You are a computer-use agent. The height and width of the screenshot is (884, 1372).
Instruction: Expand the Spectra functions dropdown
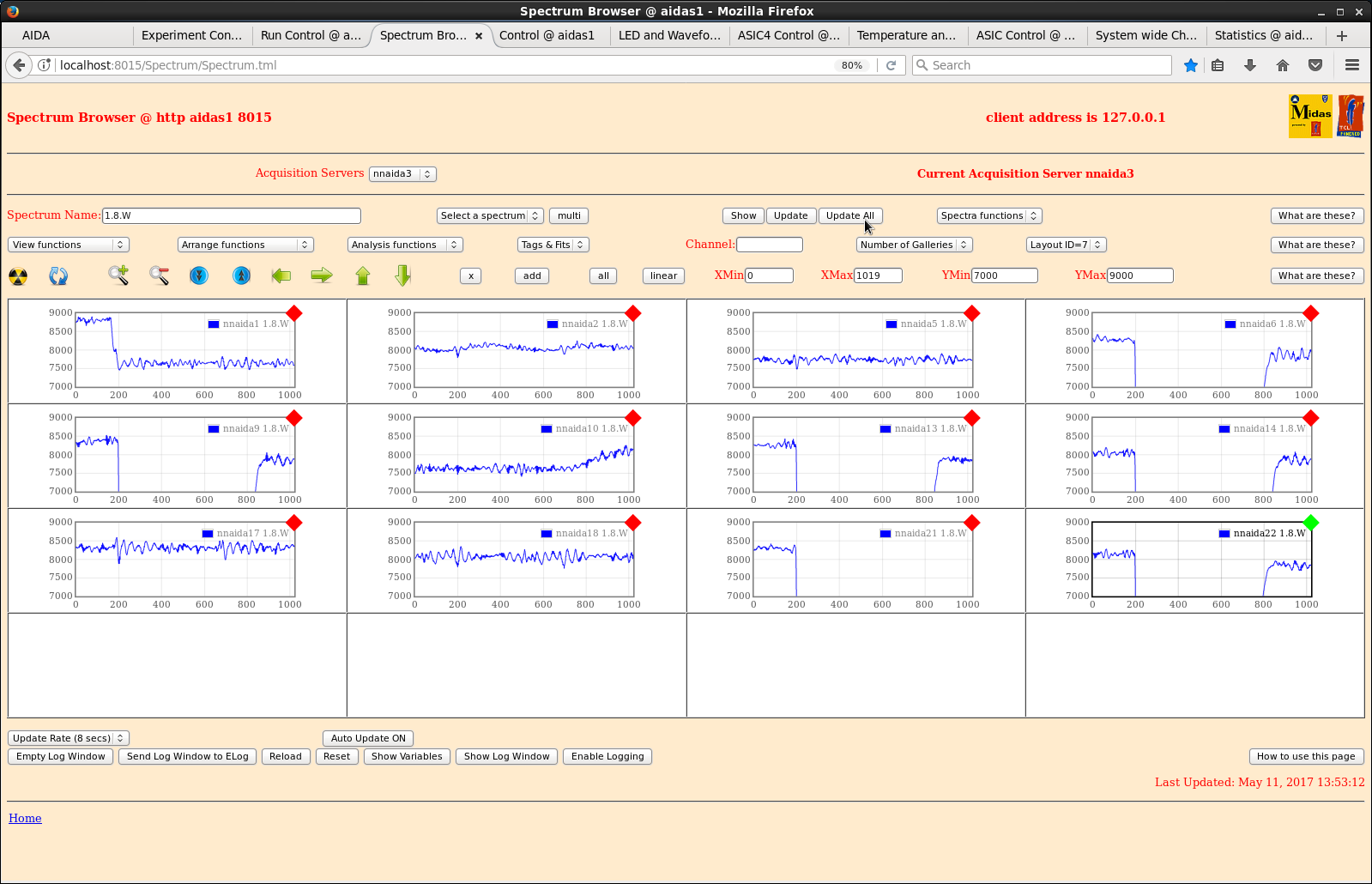(x=989, y=216)
